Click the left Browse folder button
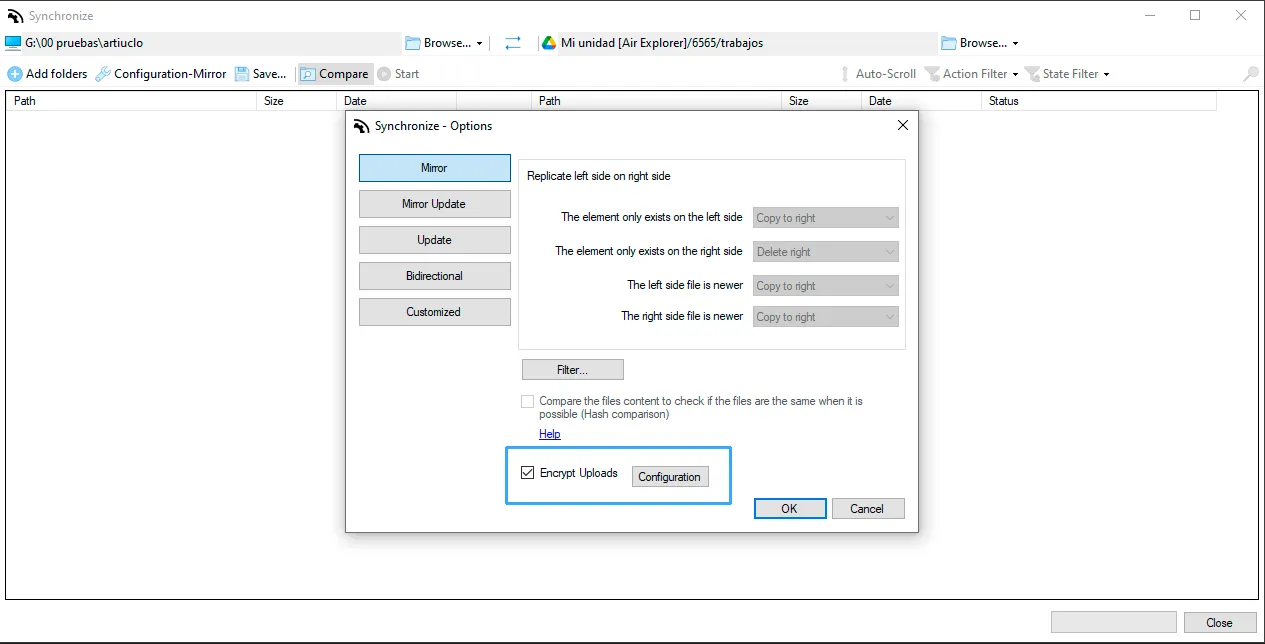Viewport: 1265px width, 644px height. (444, 43)
